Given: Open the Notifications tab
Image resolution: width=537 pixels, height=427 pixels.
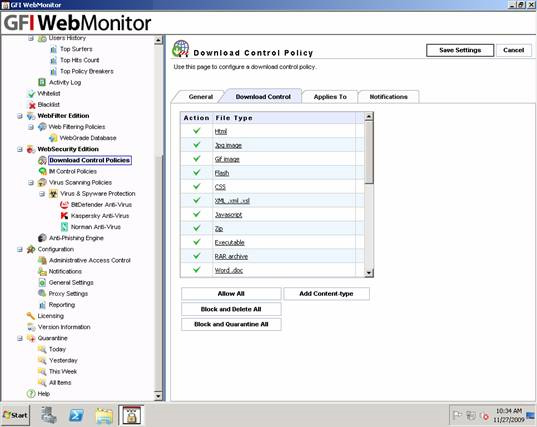Looking at the screenshot, I should 388,97.
